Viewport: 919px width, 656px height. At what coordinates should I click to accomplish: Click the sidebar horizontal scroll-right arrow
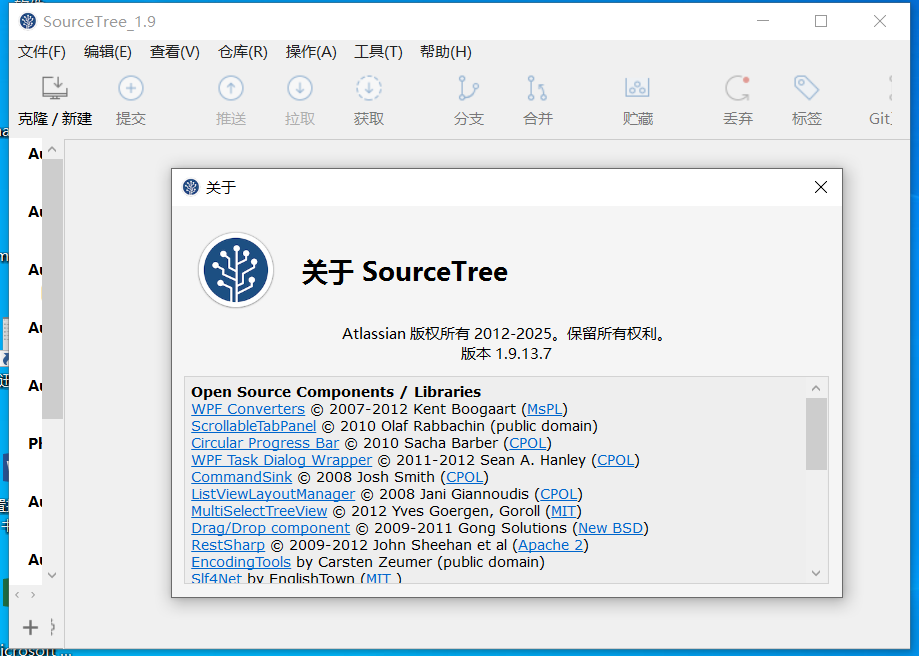point(33,595)
